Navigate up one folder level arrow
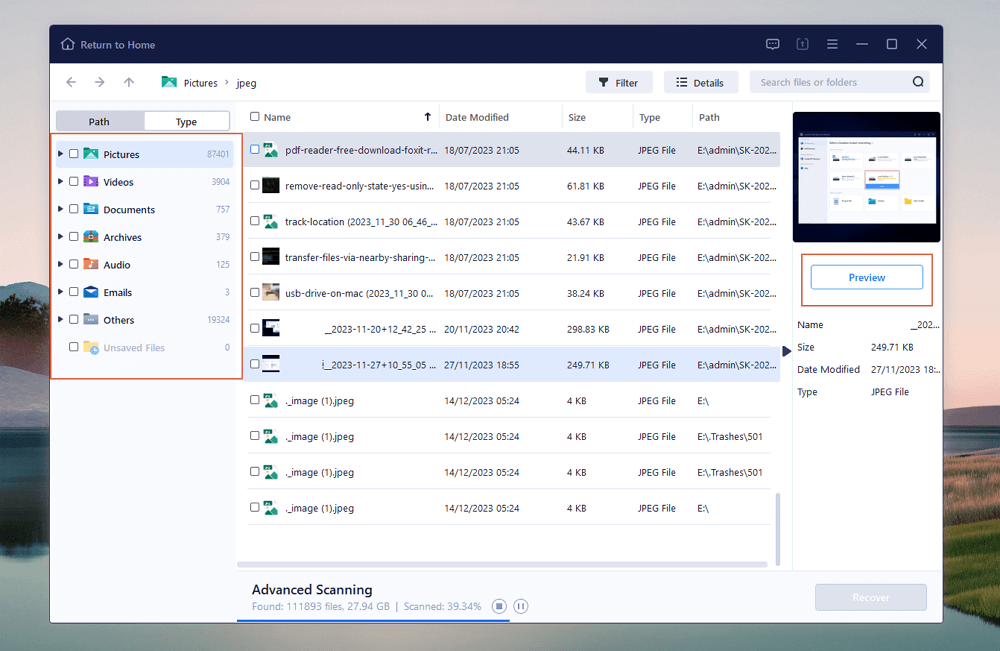 coord(128,83)
